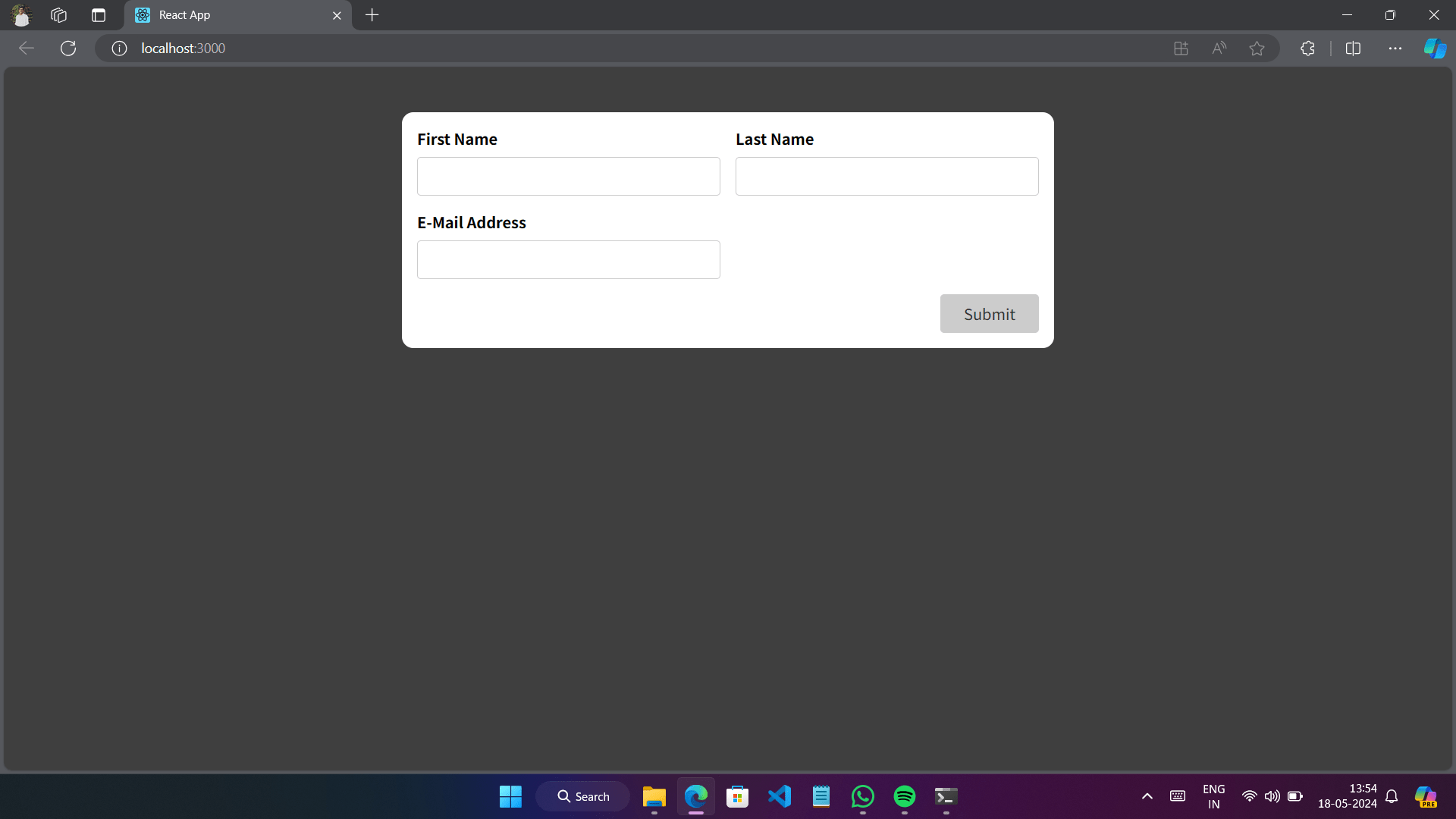Open Visual Studio Code from taskbar
Screen dimensions: 1456x819
pos(780,796)
